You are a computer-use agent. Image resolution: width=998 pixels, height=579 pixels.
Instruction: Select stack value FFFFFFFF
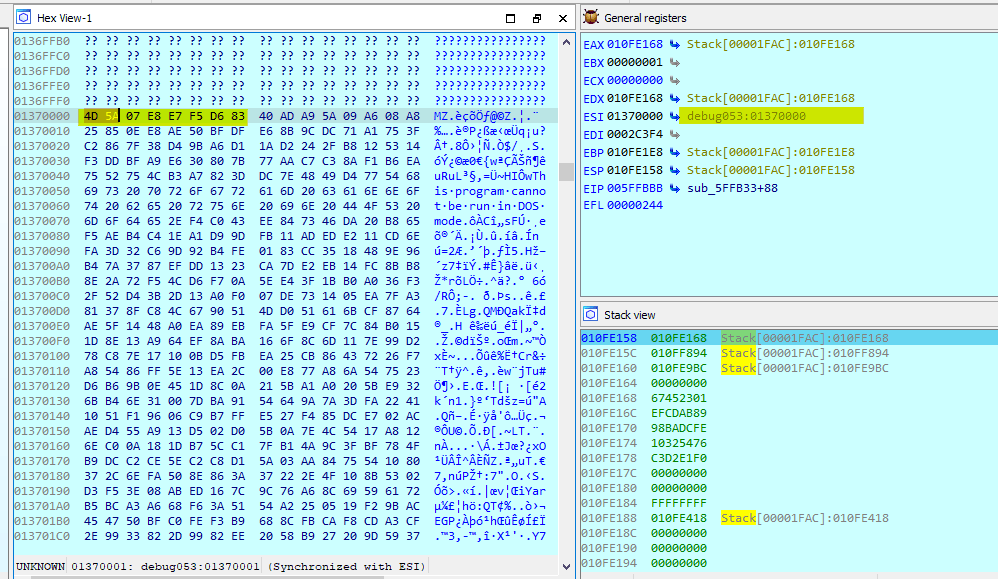[678, 503]
